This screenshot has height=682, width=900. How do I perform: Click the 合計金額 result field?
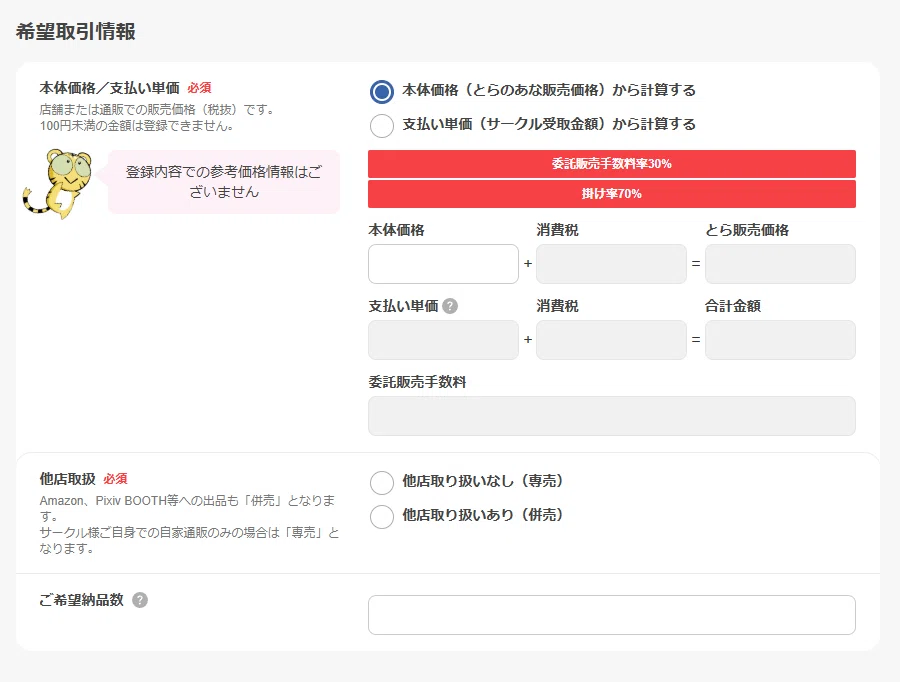pos(780,340)
